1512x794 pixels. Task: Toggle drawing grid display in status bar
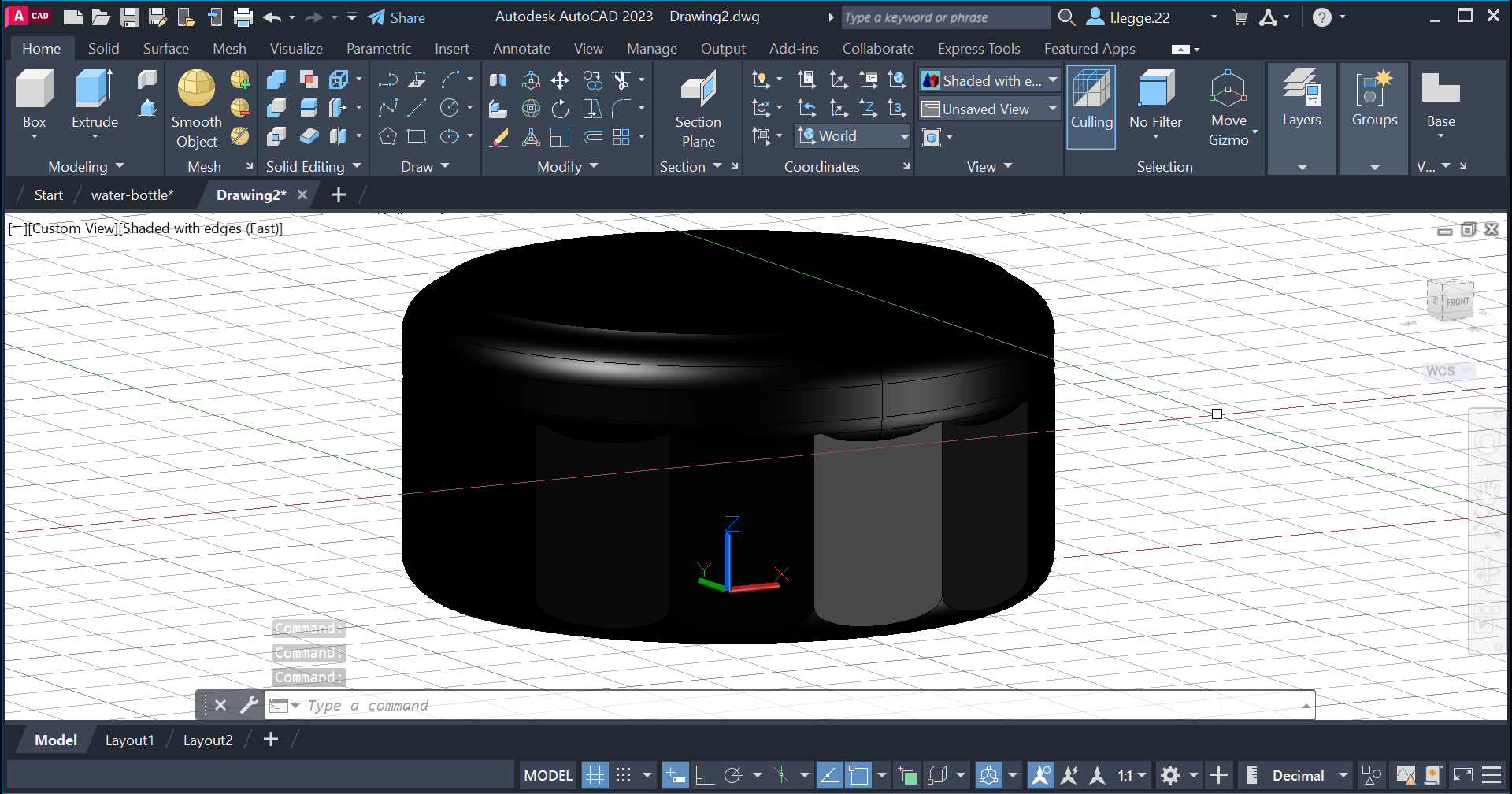pos(595,775)
